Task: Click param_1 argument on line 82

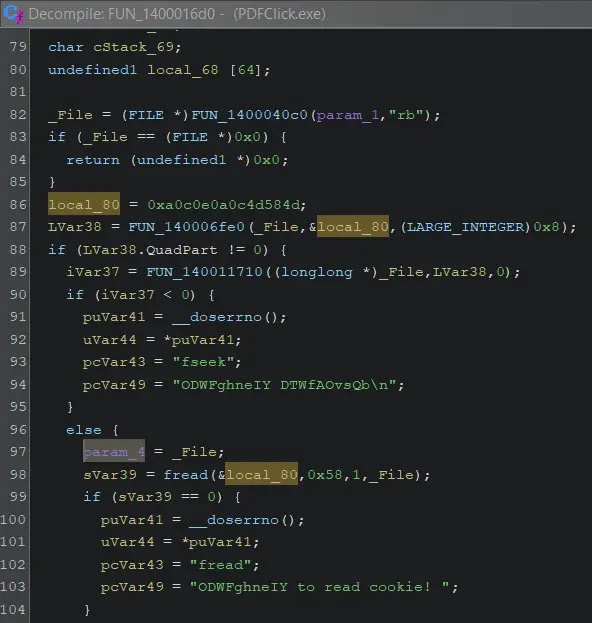Action: (x=348, y=115)
